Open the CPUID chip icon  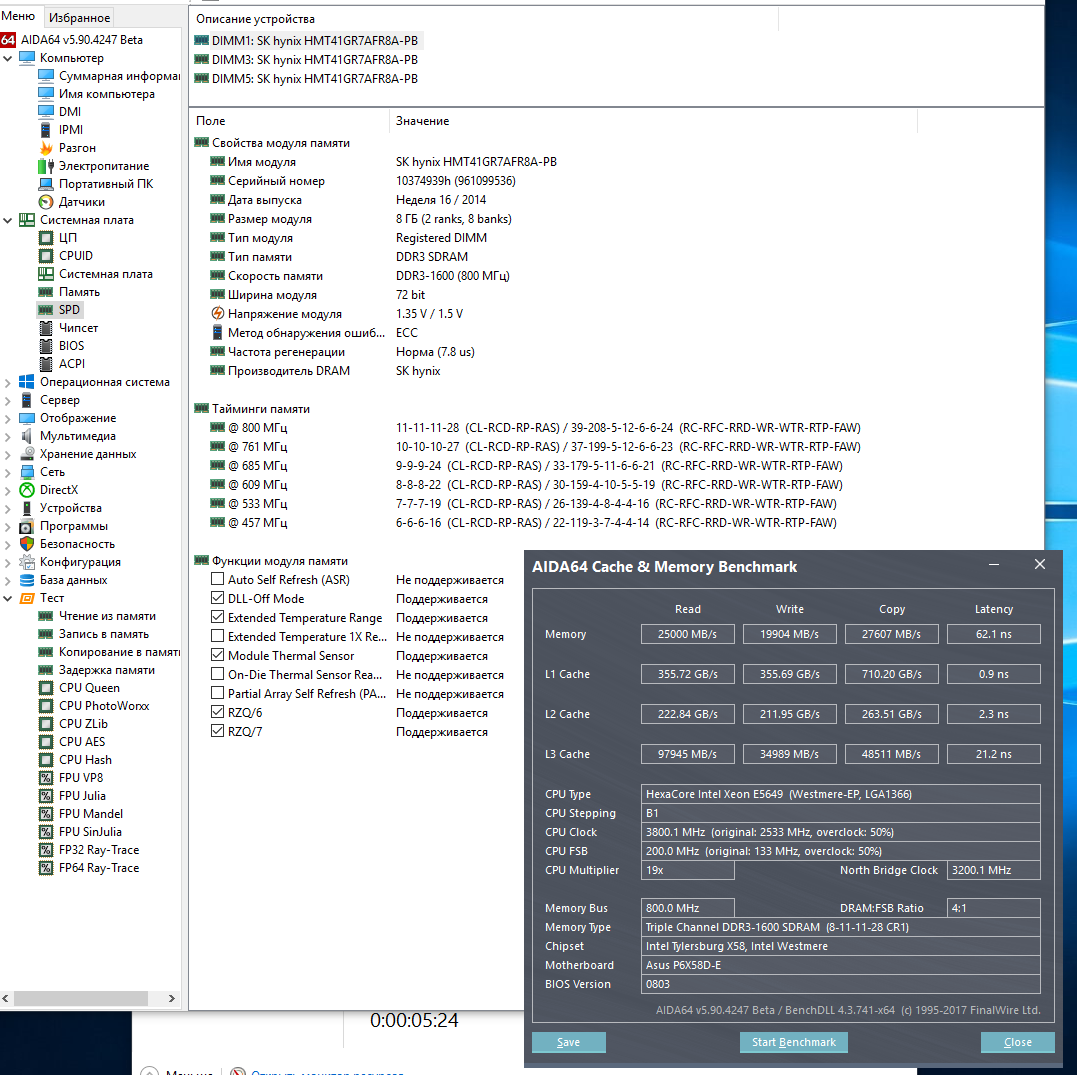click(x=46, y=256)
